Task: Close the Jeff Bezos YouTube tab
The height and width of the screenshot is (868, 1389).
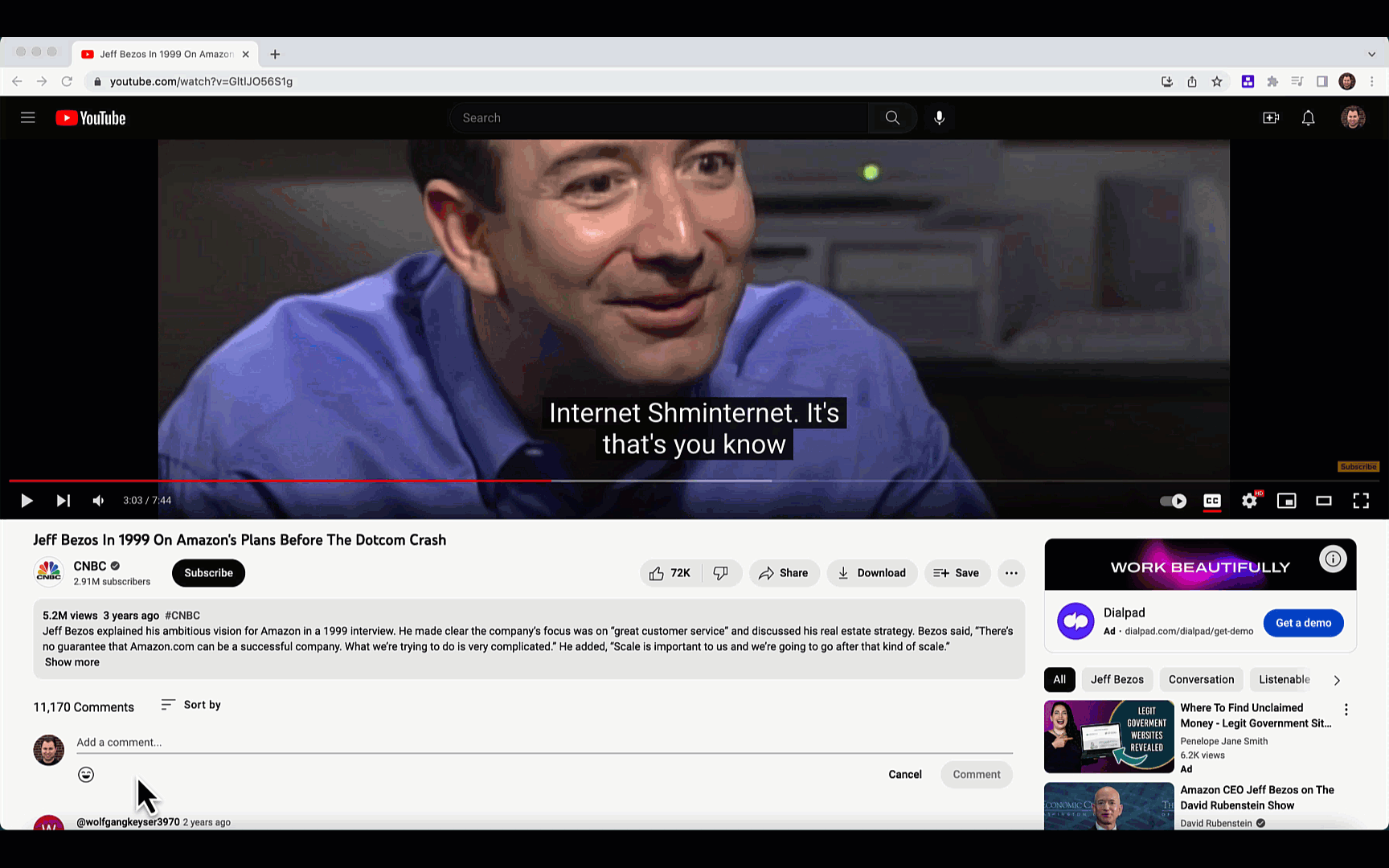Action: 245,54
